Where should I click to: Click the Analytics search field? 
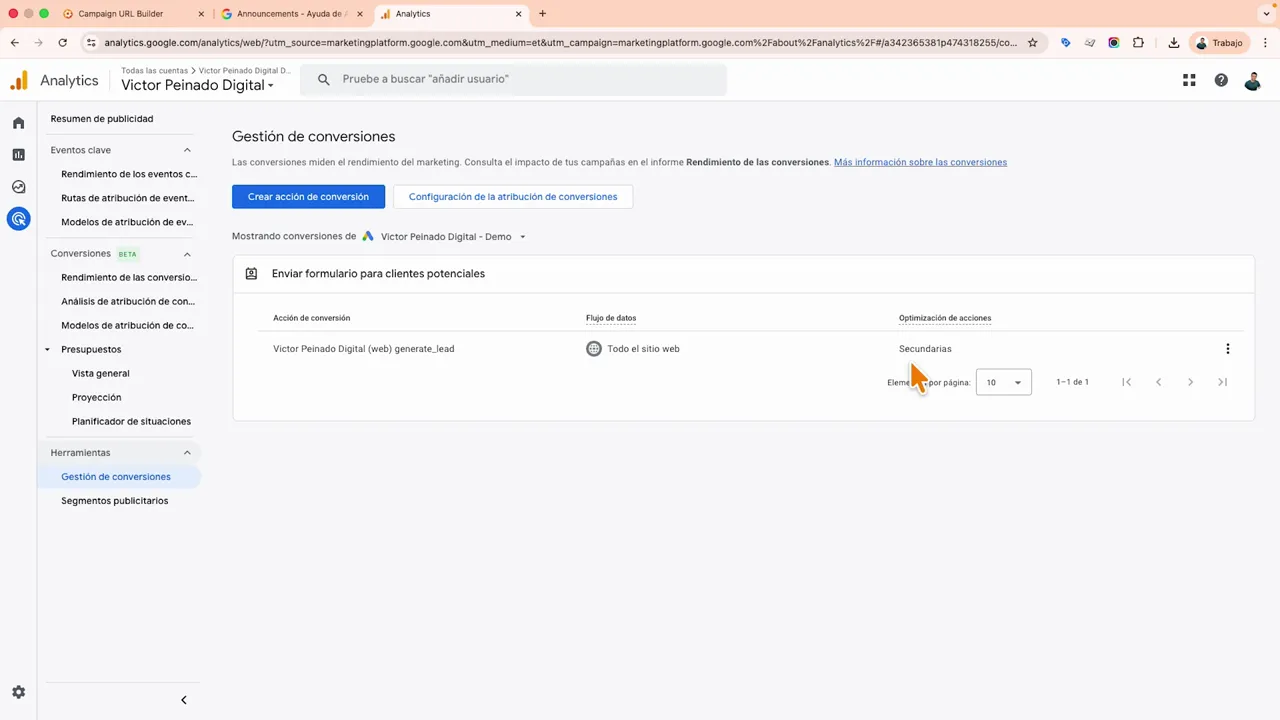(514, 79)
